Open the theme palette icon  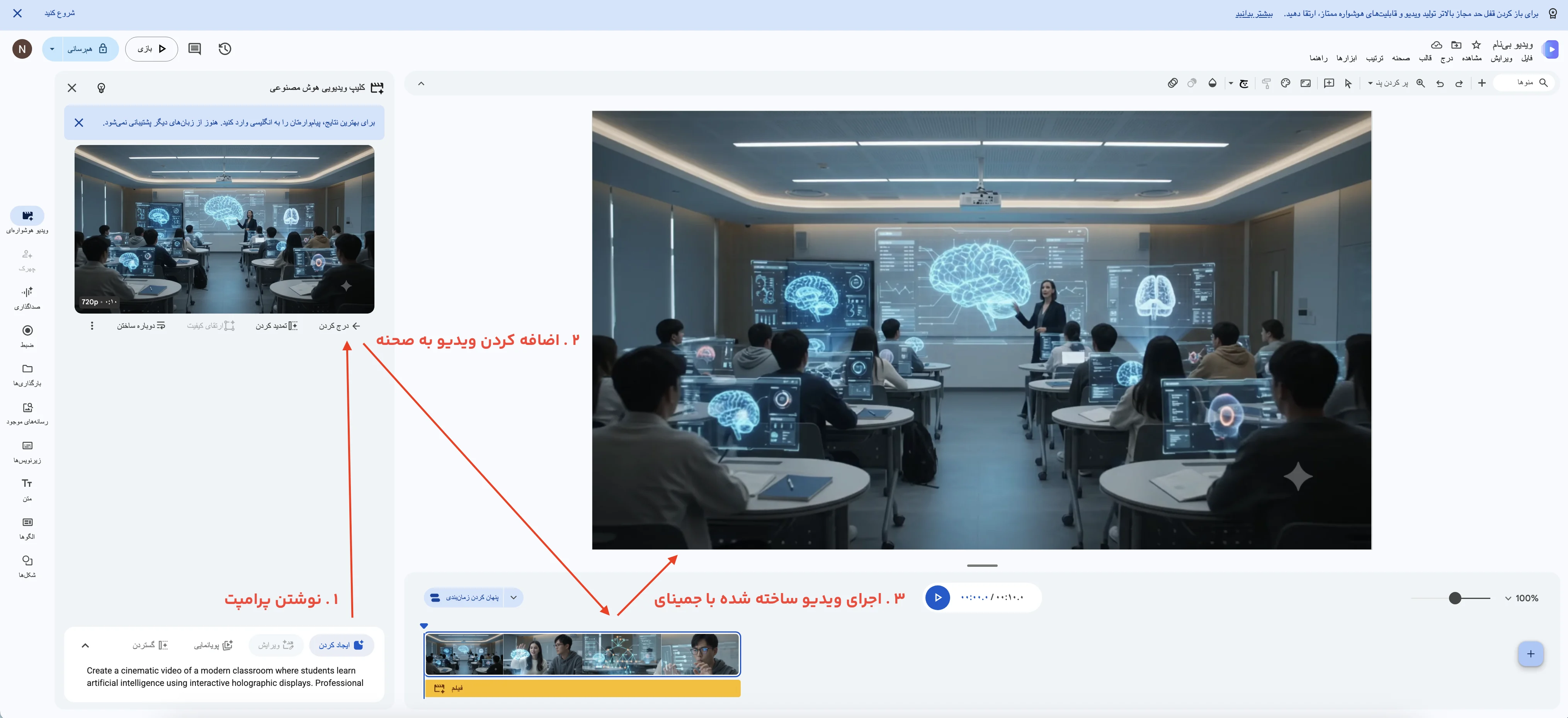(1286, 84)
